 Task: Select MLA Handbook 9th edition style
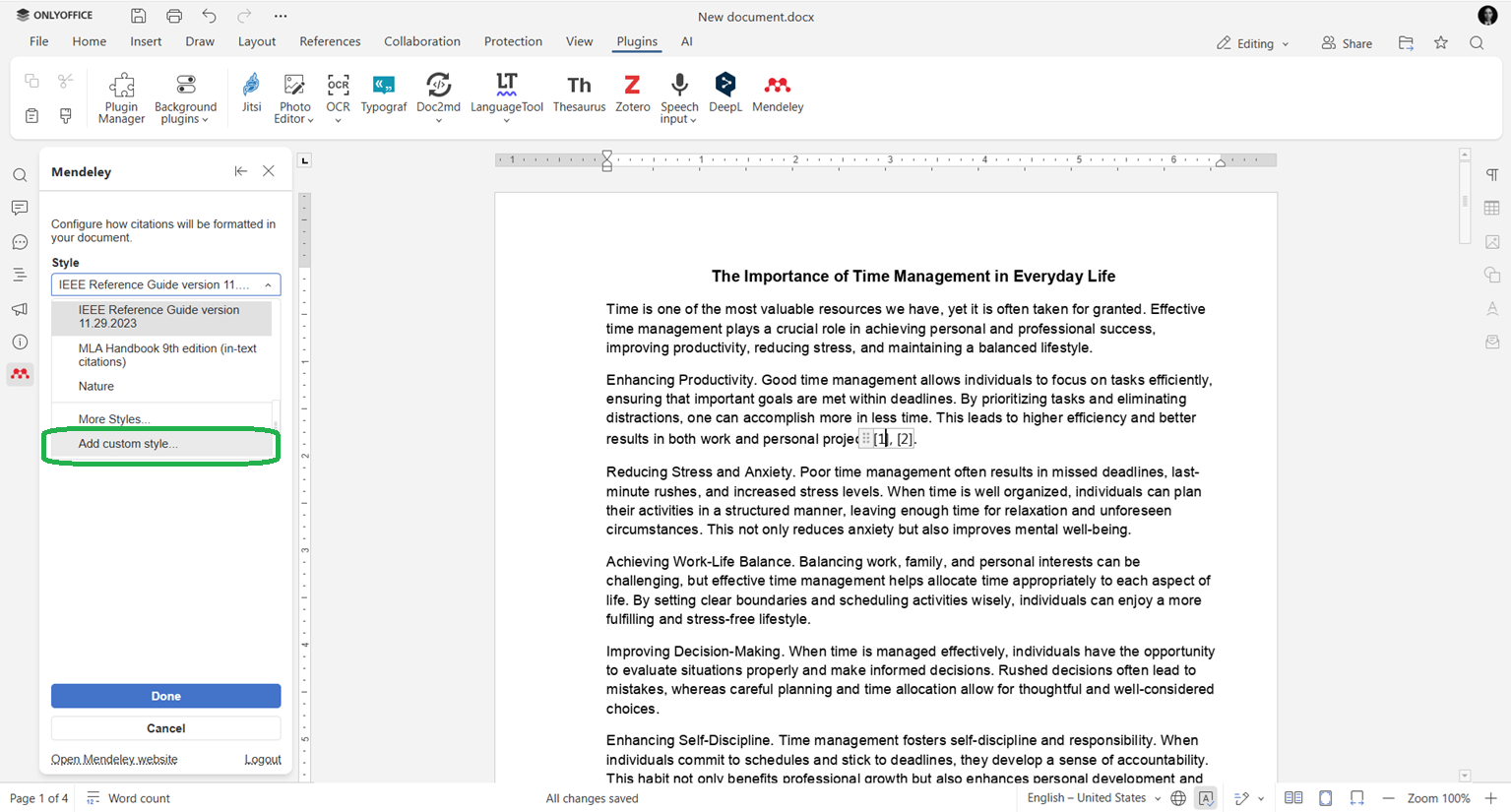(x=162, y=355)
